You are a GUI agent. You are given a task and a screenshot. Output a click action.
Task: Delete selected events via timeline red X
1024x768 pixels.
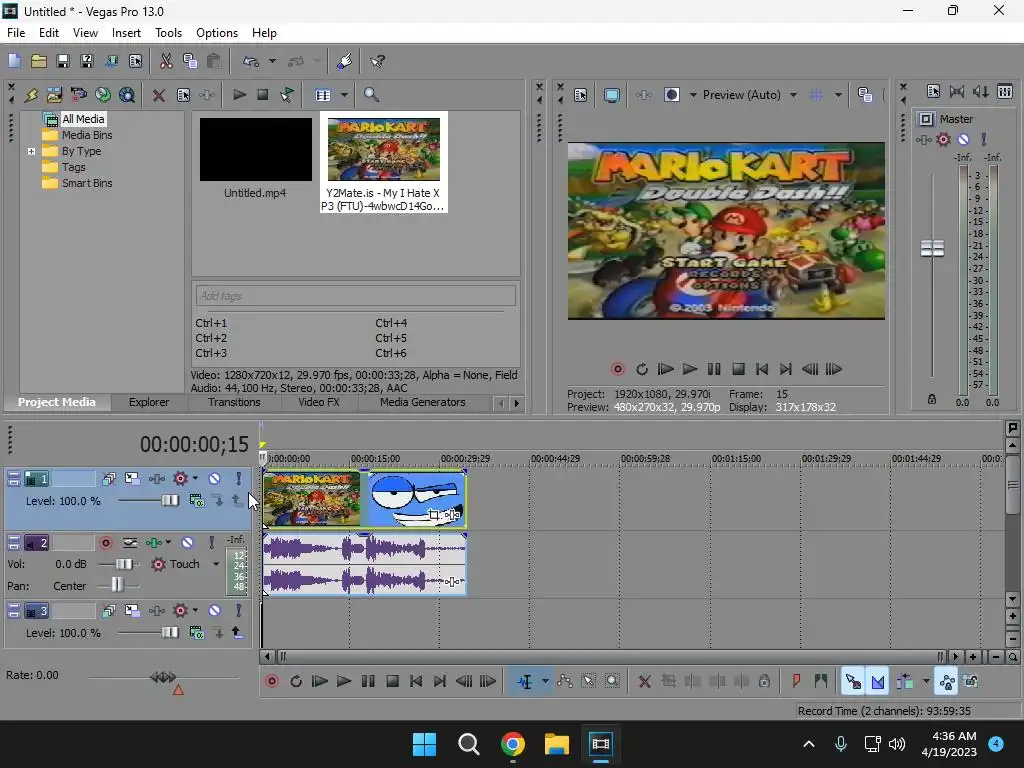[x=644, y=682]
